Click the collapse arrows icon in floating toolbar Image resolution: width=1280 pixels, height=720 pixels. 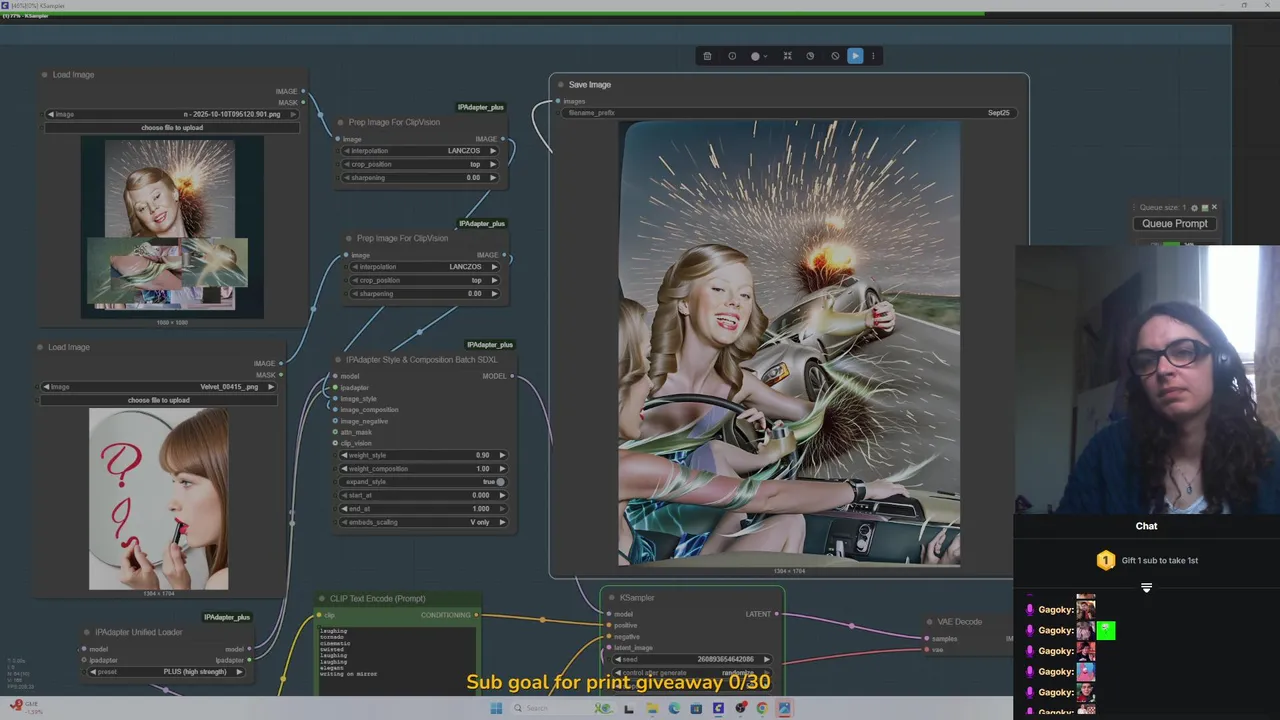click(x=787, y=56)
